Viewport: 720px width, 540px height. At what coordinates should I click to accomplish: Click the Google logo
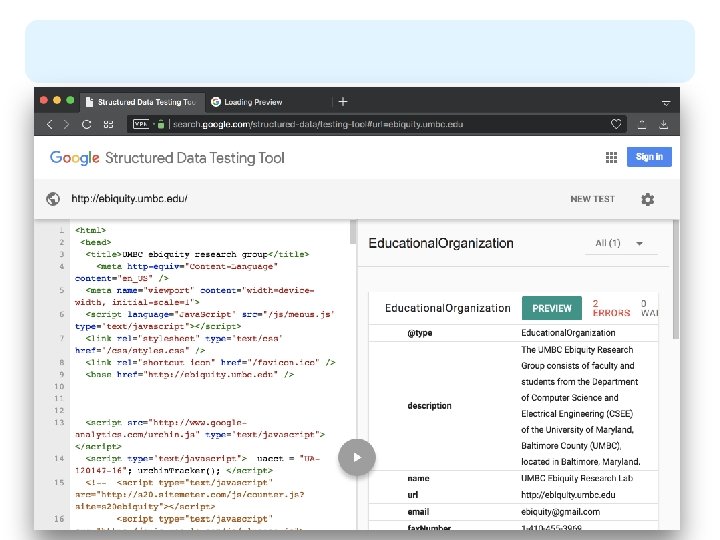(74, 158)
